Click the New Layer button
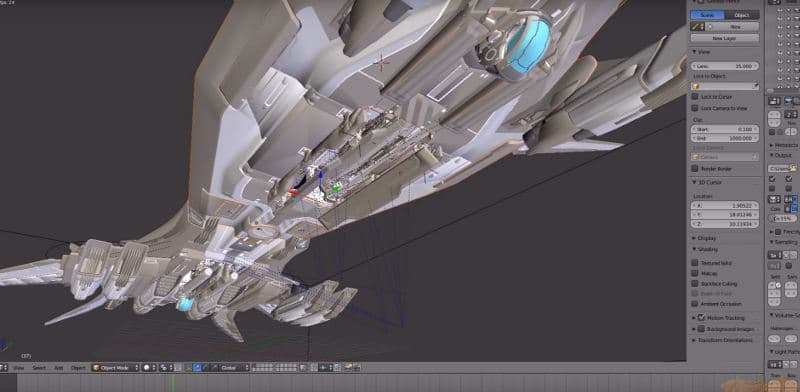The width and height of the screenshot is (800, 392). point(724,38)
